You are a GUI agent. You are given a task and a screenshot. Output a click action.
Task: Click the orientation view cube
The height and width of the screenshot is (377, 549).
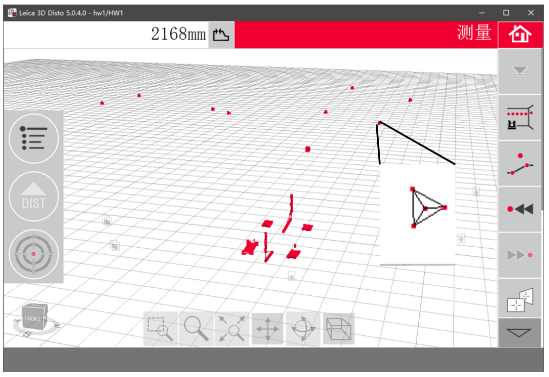point(34,317)
